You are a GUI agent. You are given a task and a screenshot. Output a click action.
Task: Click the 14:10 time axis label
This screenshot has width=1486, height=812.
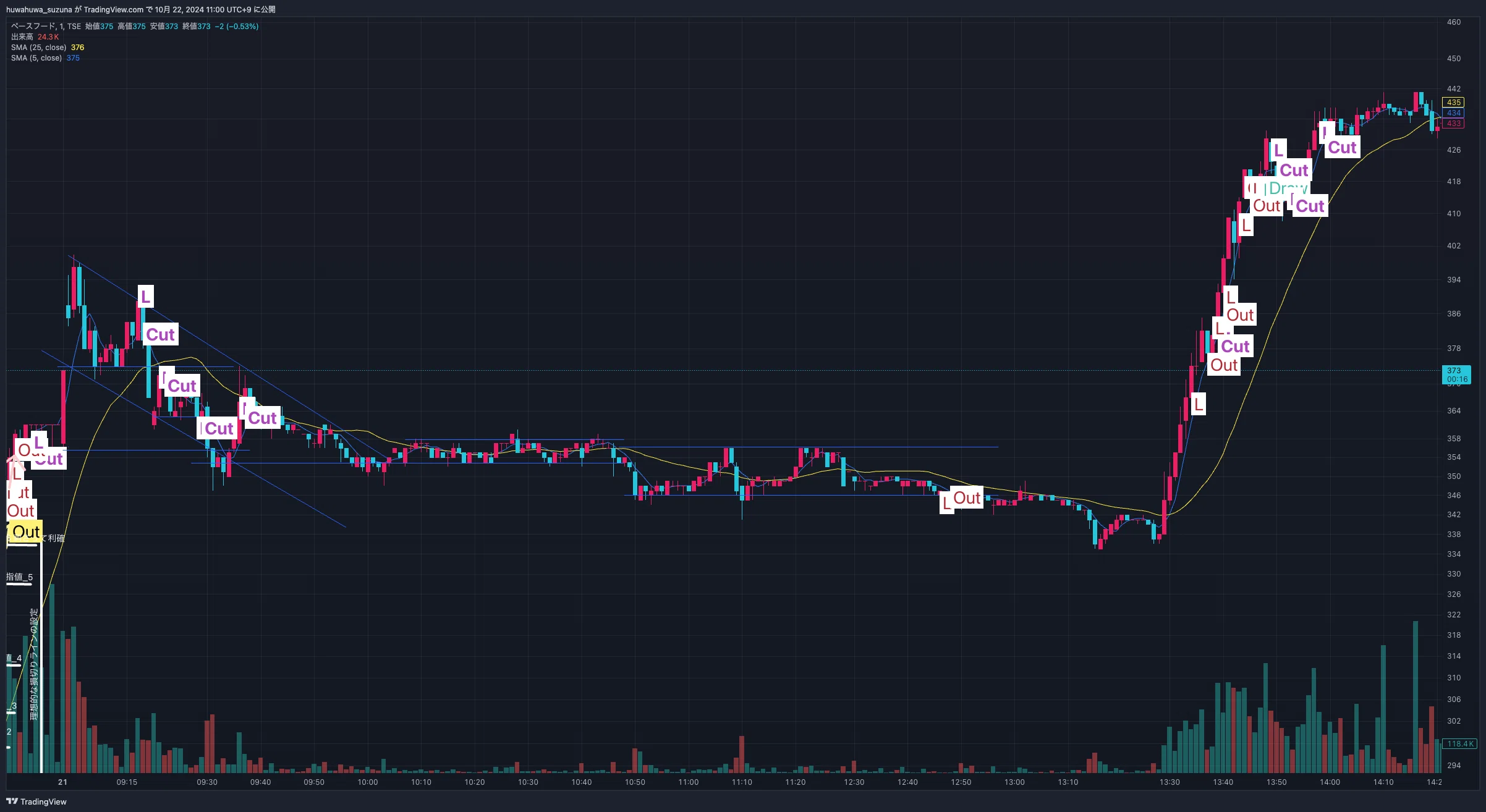pos(1383,782)
